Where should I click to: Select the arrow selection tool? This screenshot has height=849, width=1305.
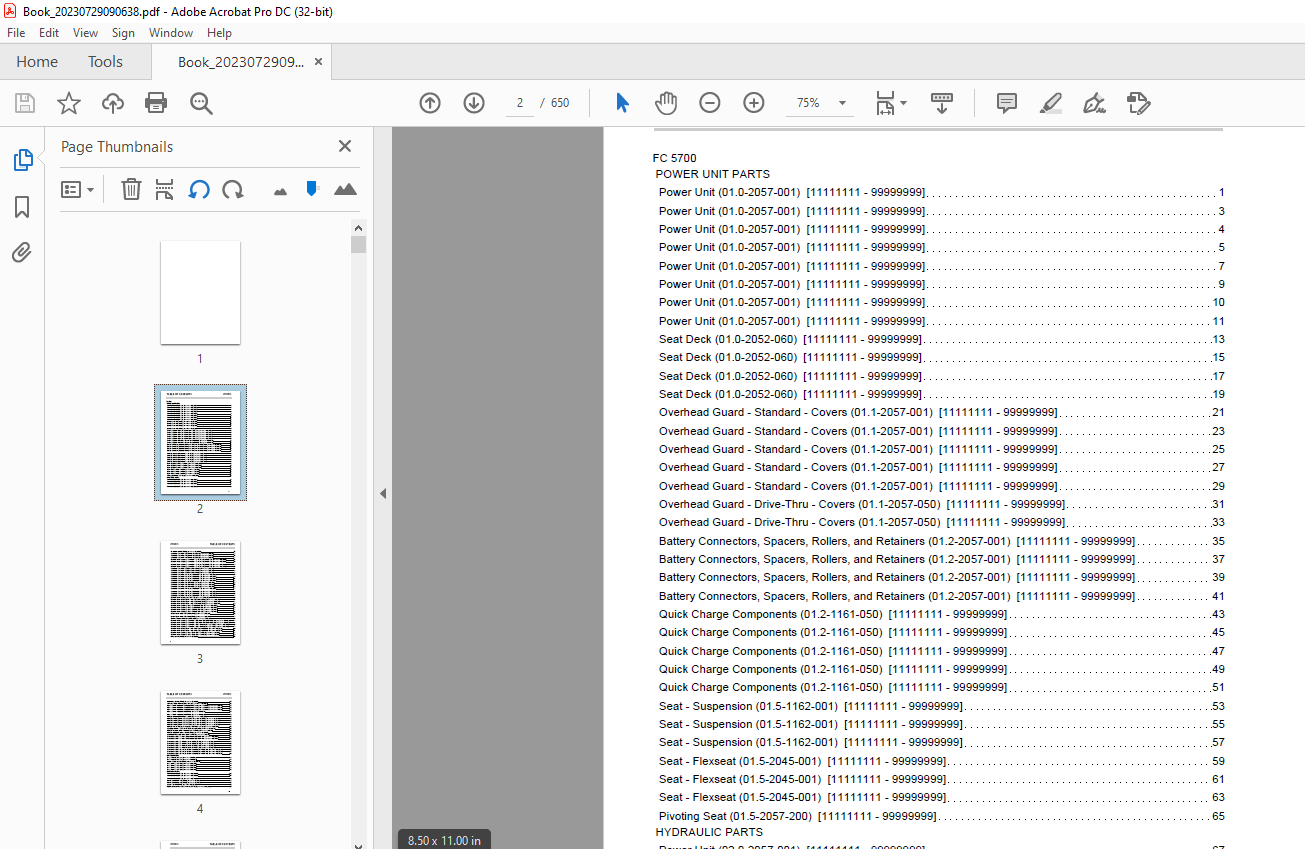point(622,103)
